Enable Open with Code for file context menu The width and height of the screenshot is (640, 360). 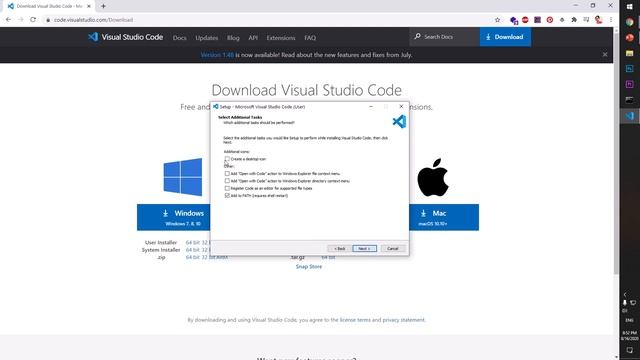[227, 173]
